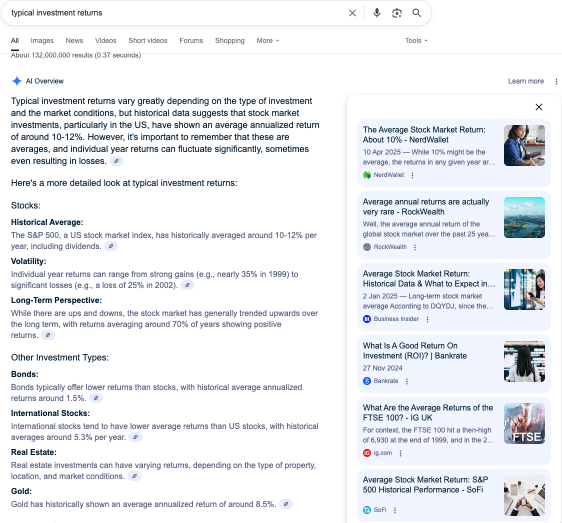Open source link chip after '5.3% per year'

(x=135, y=437)
